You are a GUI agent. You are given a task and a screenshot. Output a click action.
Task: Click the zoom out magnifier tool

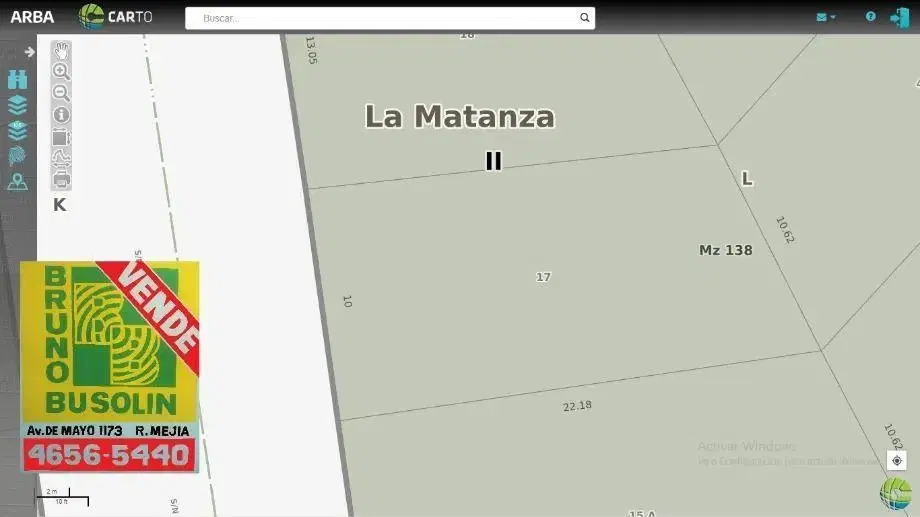pyautogui.click(x=61, y=93)
